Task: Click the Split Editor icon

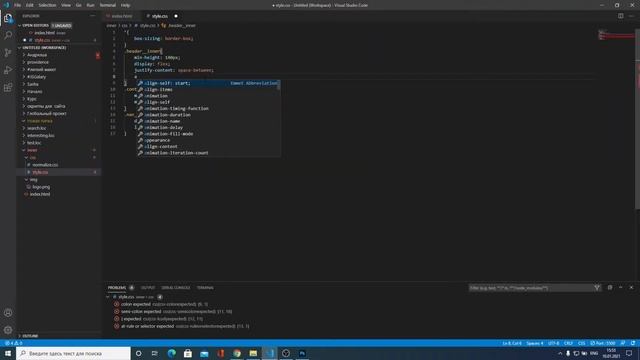Action: click(620, 16)
